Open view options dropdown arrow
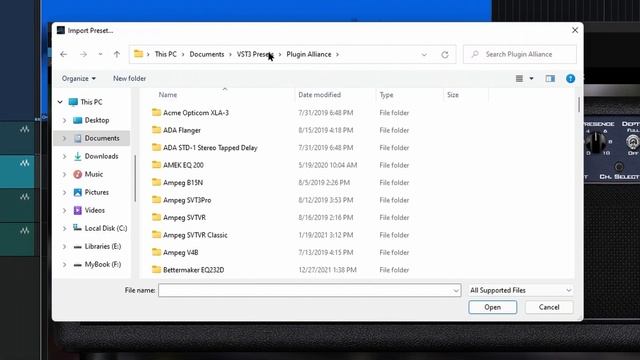This screenshot has height=360, width=640. point(531,78)
